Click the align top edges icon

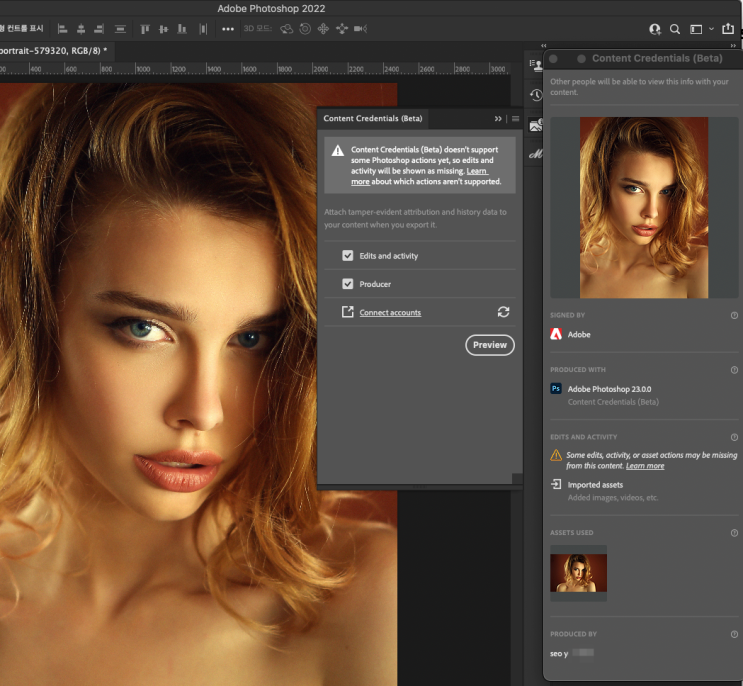pyautogui.click(x=145, y=29)
